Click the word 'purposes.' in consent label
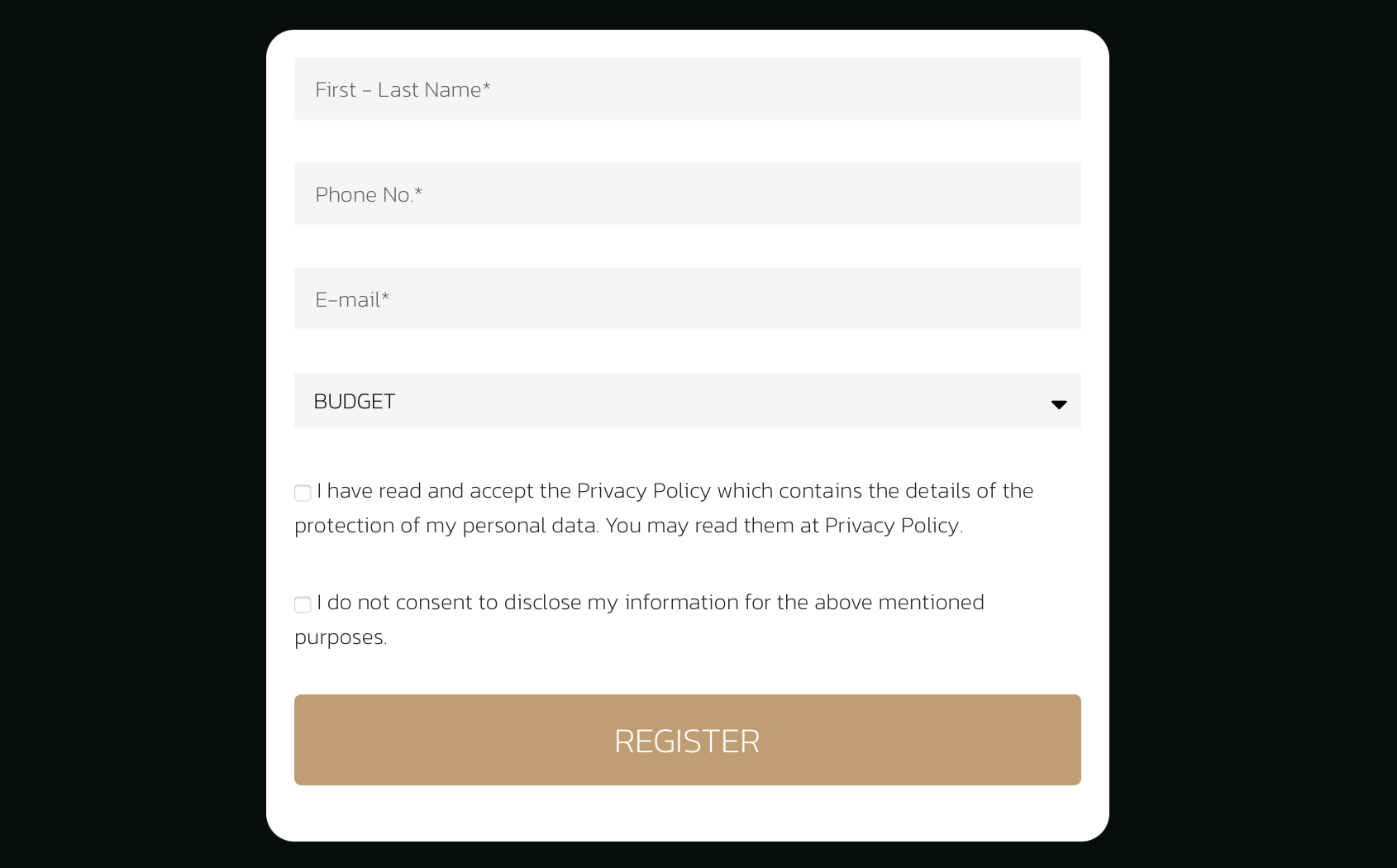Screen dimensions: 1397x868 341,637
